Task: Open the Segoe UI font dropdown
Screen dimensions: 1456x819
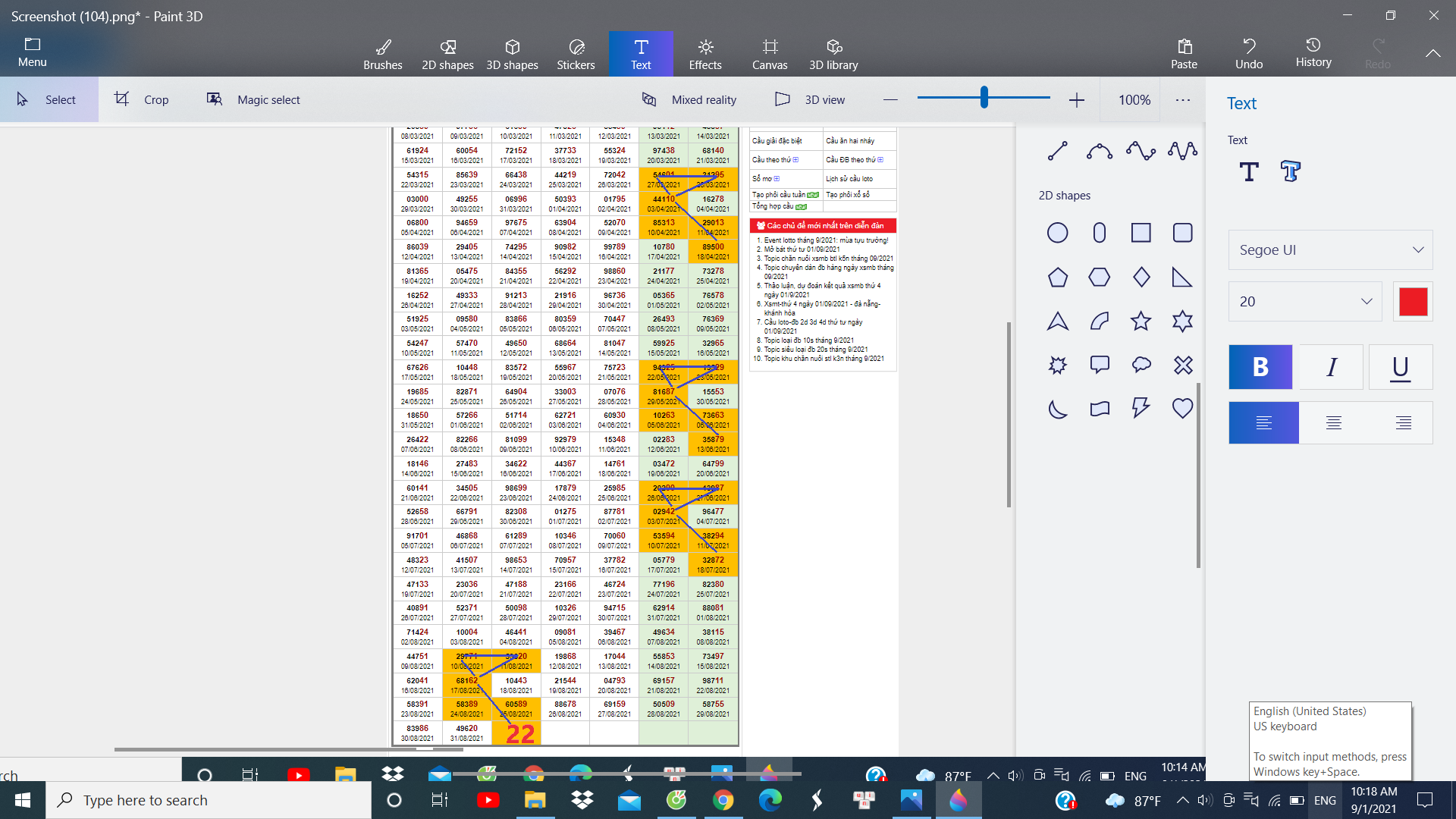Action: point(1330,250)
